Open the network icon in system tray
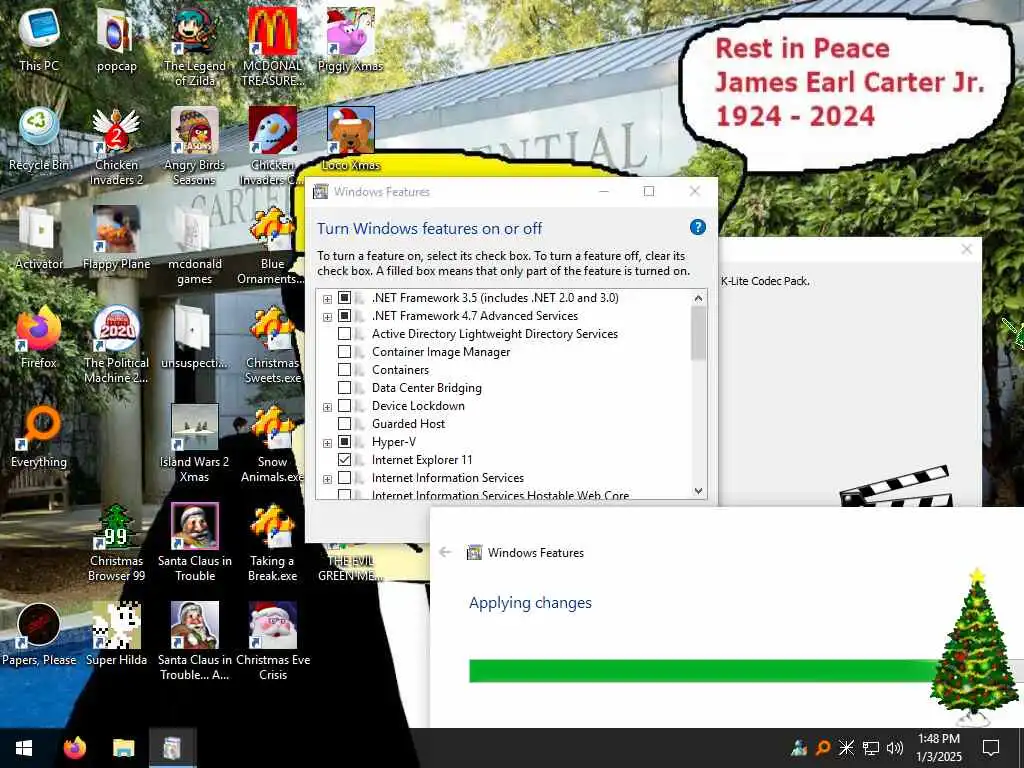The image size is (1024, 768). pyautogui.click(x=871, y=748)
